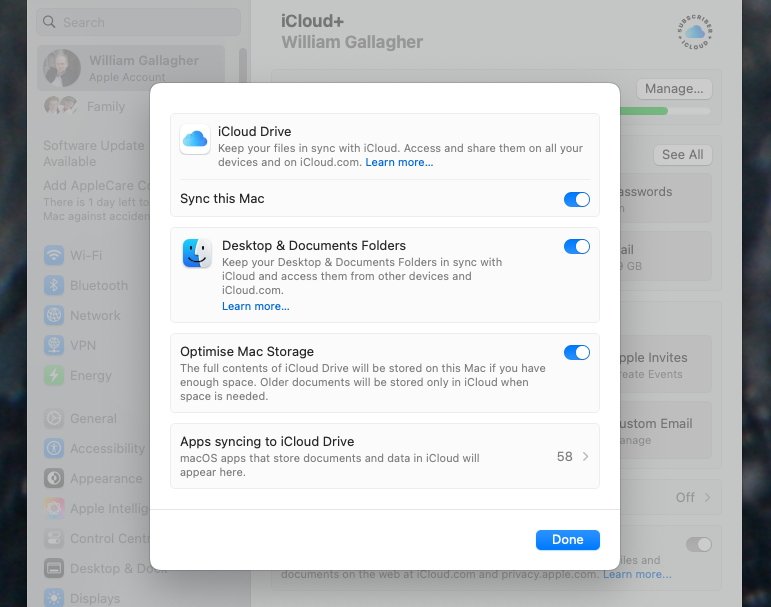This screenshot has width=771, height=607.
Task: Expand Apps syncing to iCloud Drive chevron
Action: coord(585,456)
